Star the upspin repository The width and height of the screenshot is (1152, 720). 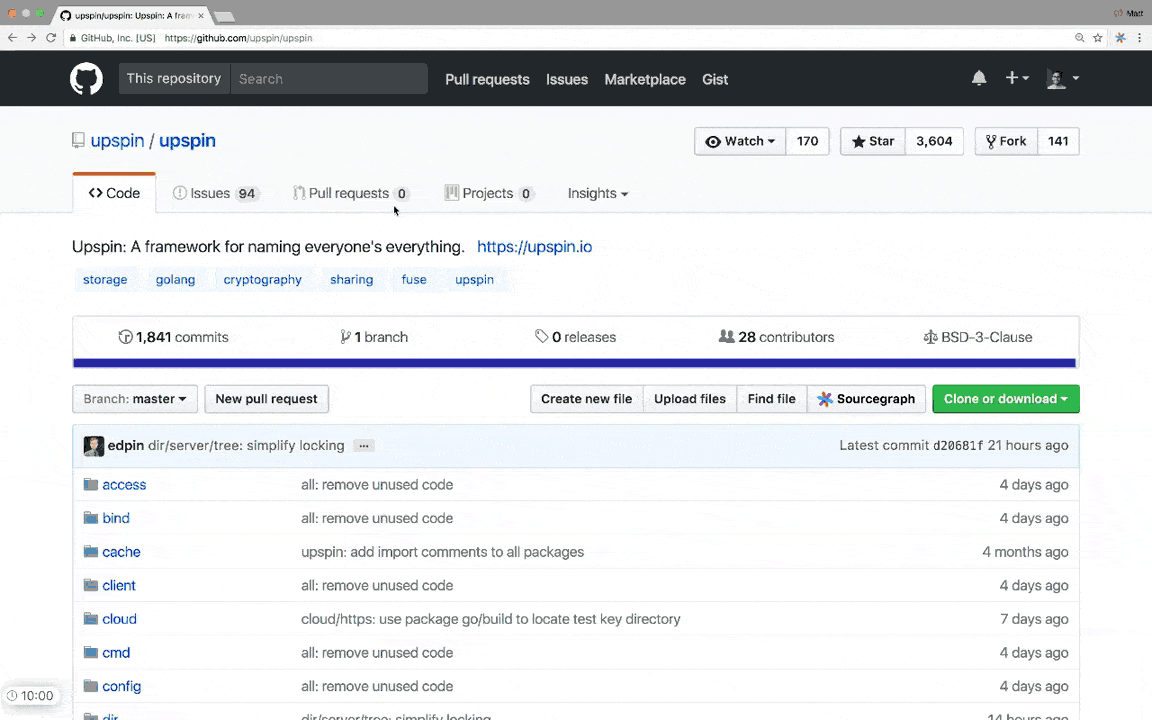coord(872,141)
